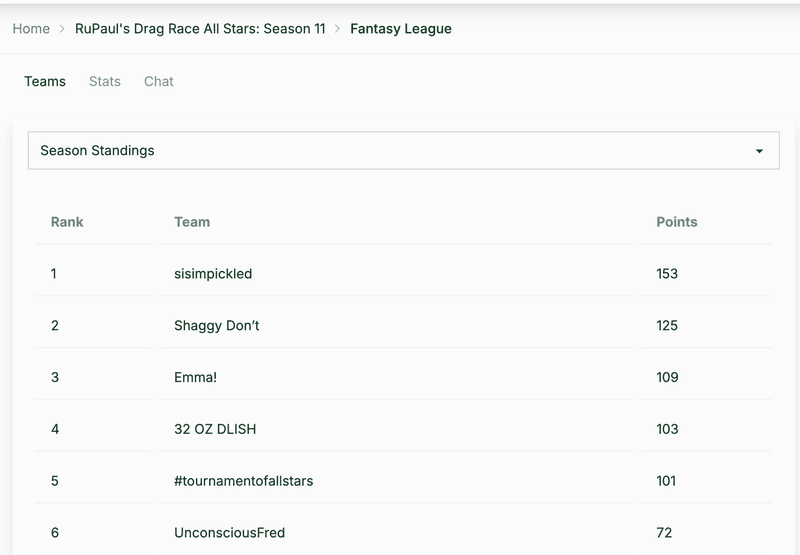This screenshot has height=555, width=800.
Task: Click the 153 points value
Action: pyautogui.click(x=667, y=274)
